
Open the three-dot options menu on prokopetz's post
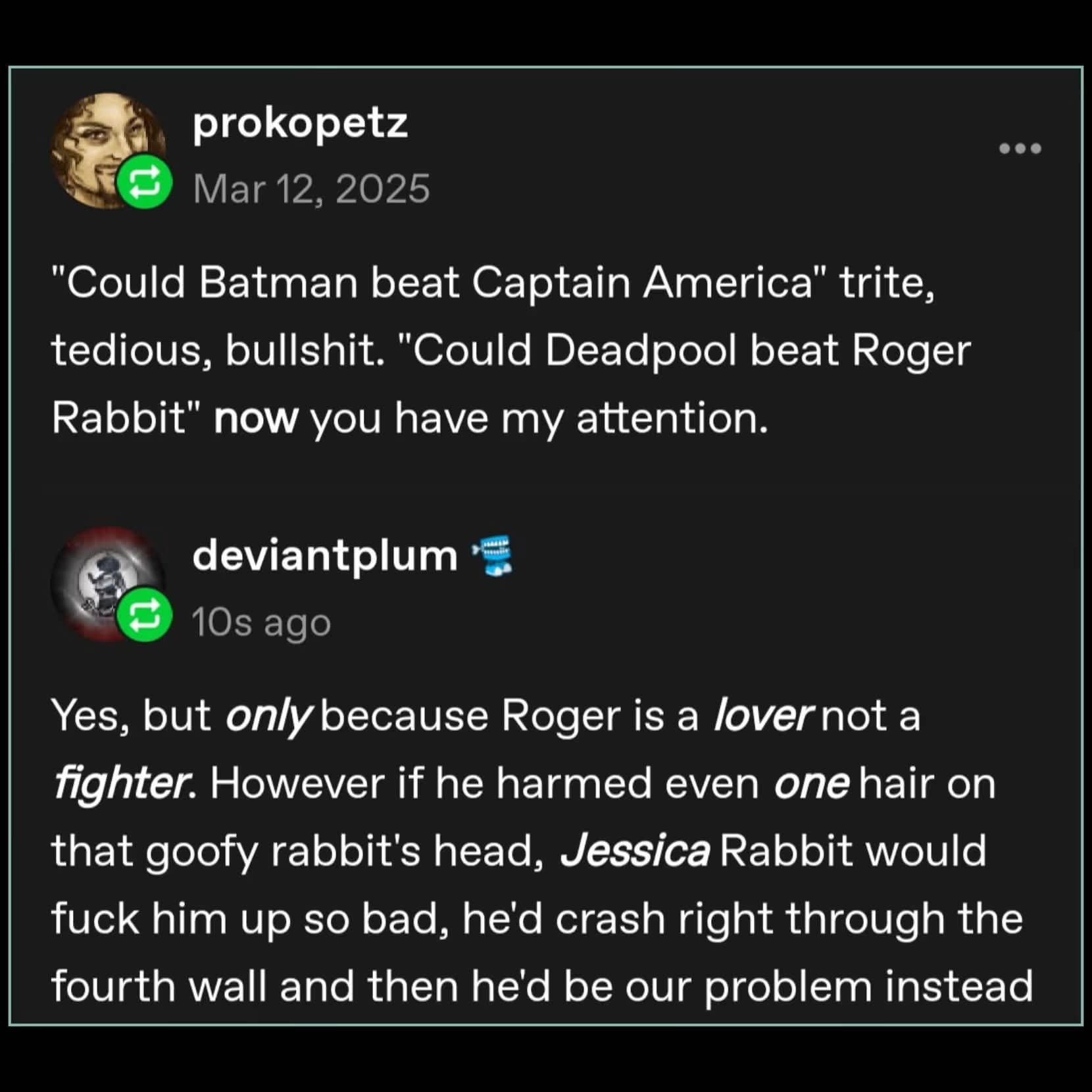click(1020, 149)
